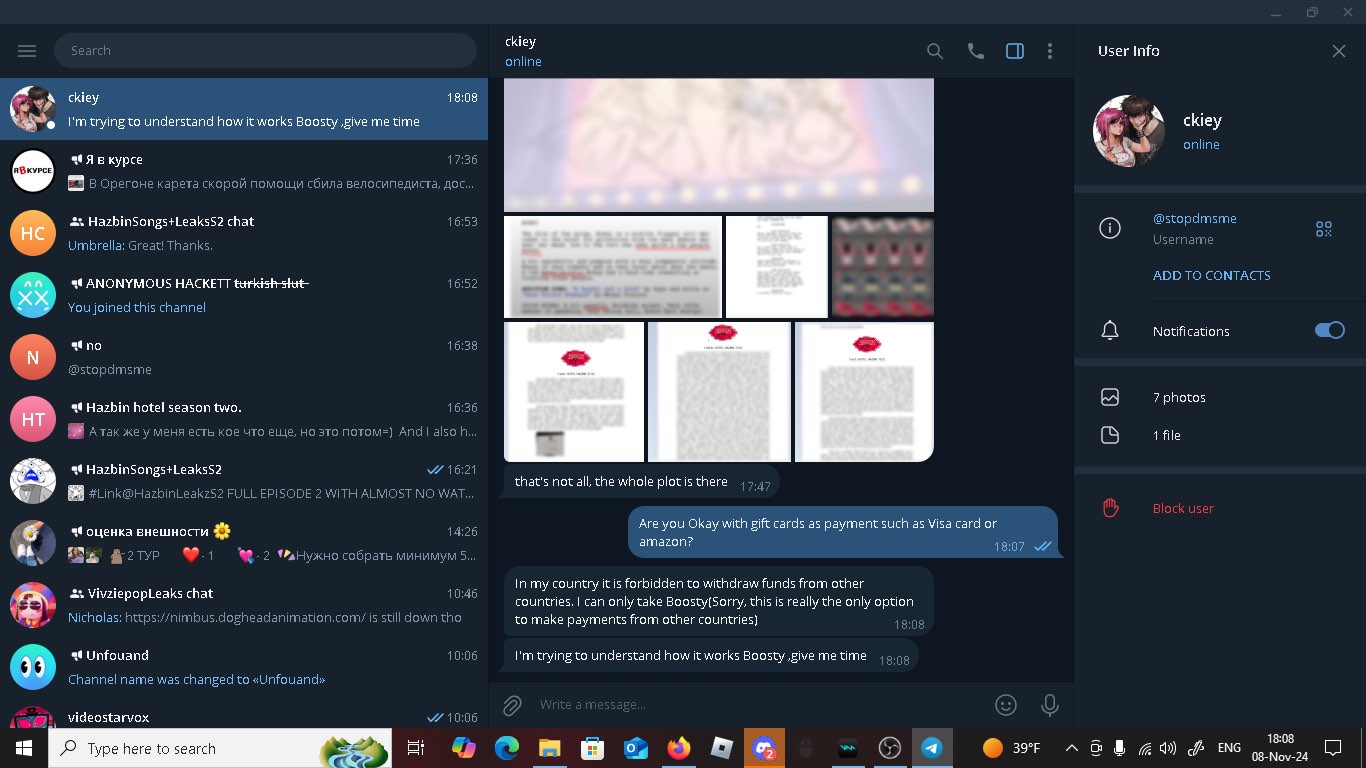Open Outlook from taskbar
Viewport: 1366px width, 768px height.
636,748
